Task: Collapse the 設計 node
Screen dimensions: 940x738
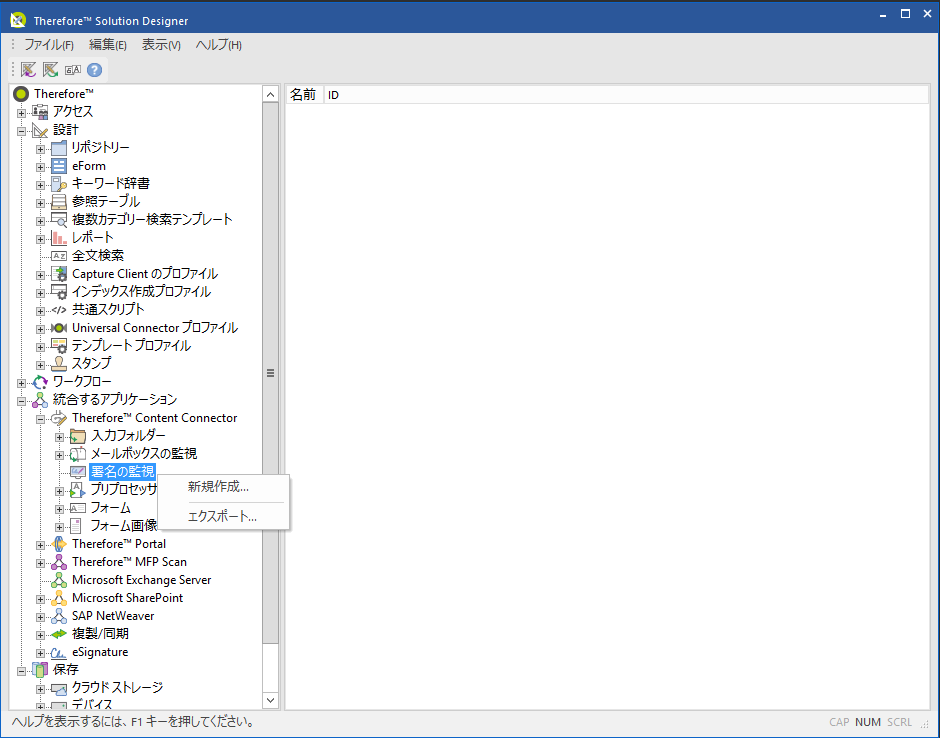Action: 22,130
